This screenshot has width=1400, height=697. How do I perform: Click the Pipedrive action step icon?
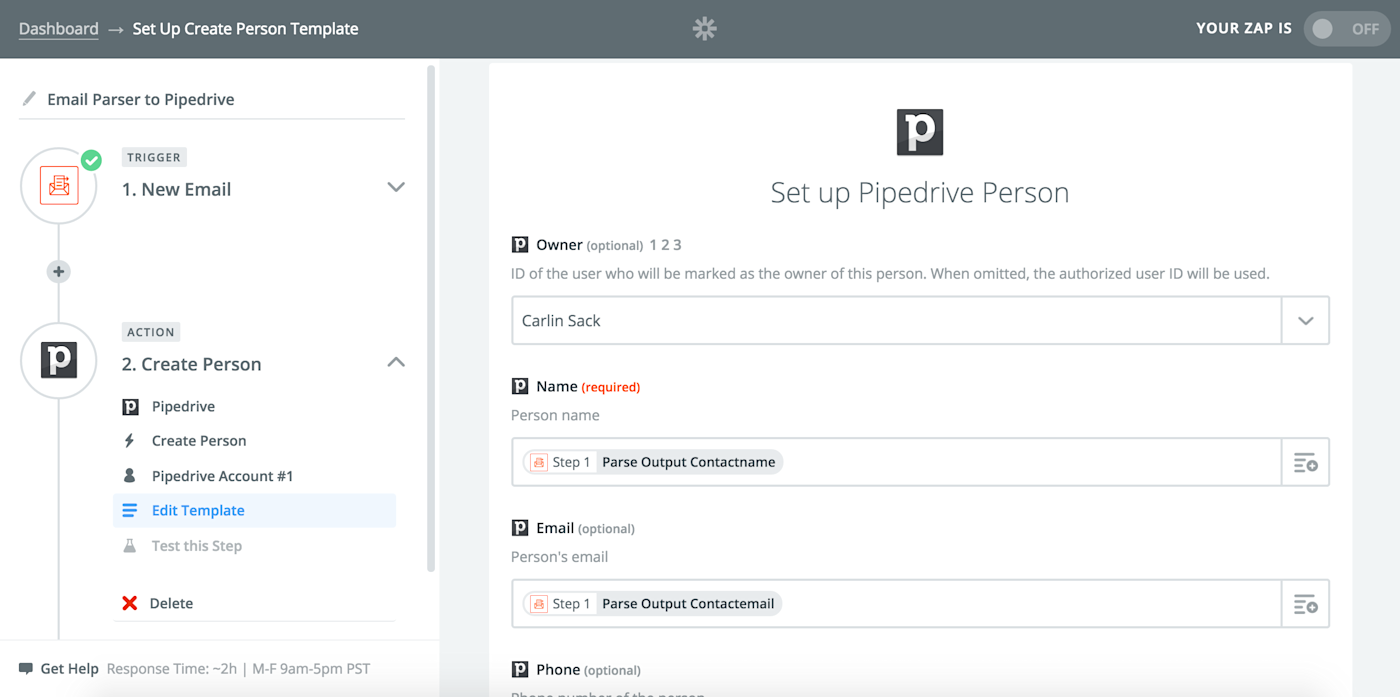point(59,361)
